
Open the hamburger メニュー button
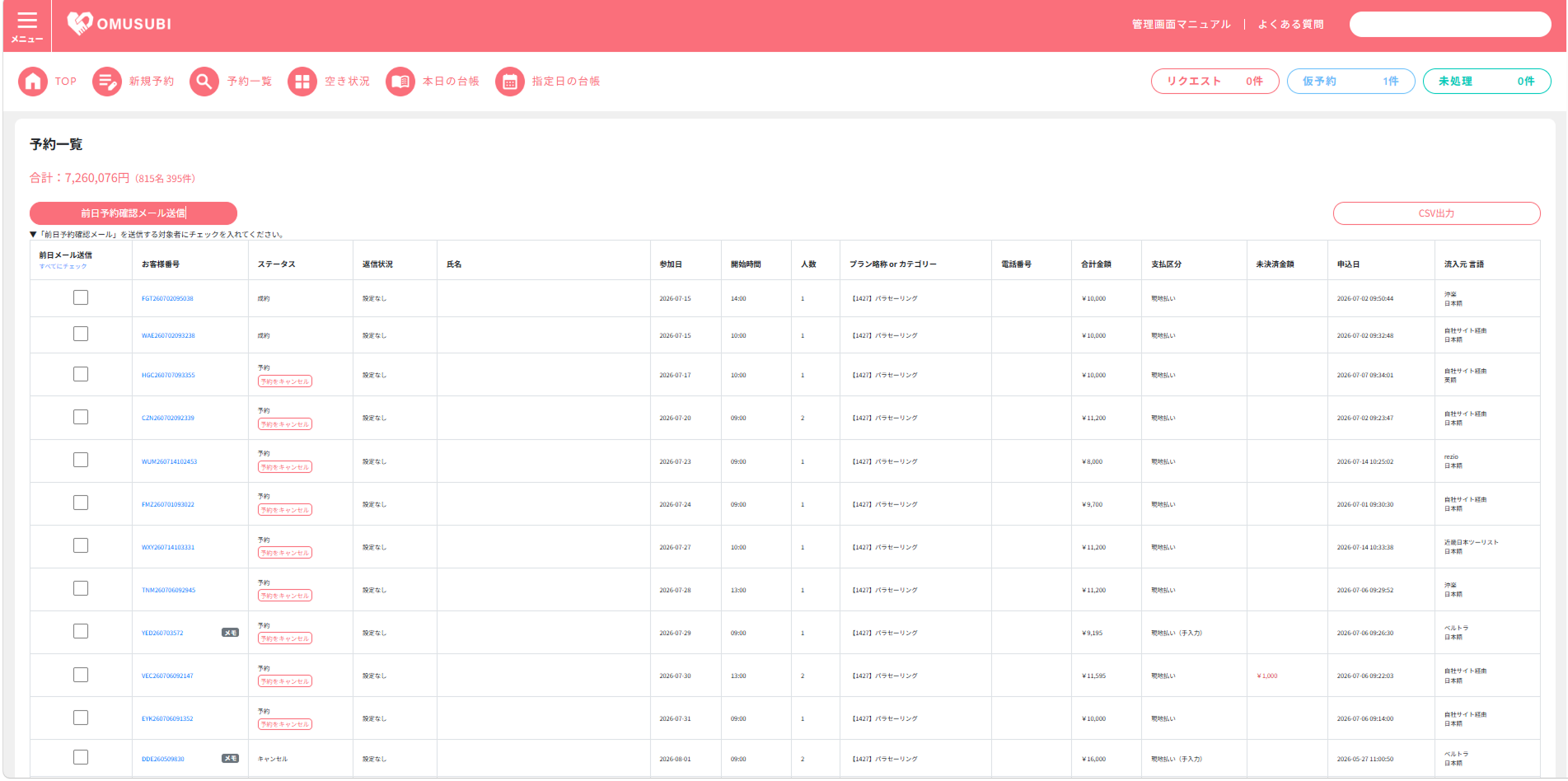pyautogui.click(x=27, y=26)
